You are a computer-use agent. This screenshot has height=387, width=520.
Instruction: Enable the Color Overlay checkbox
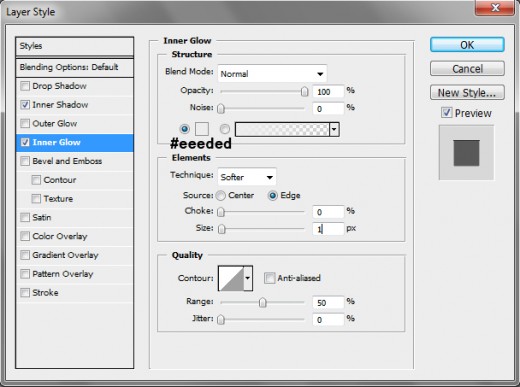click(x=25, y=236)
